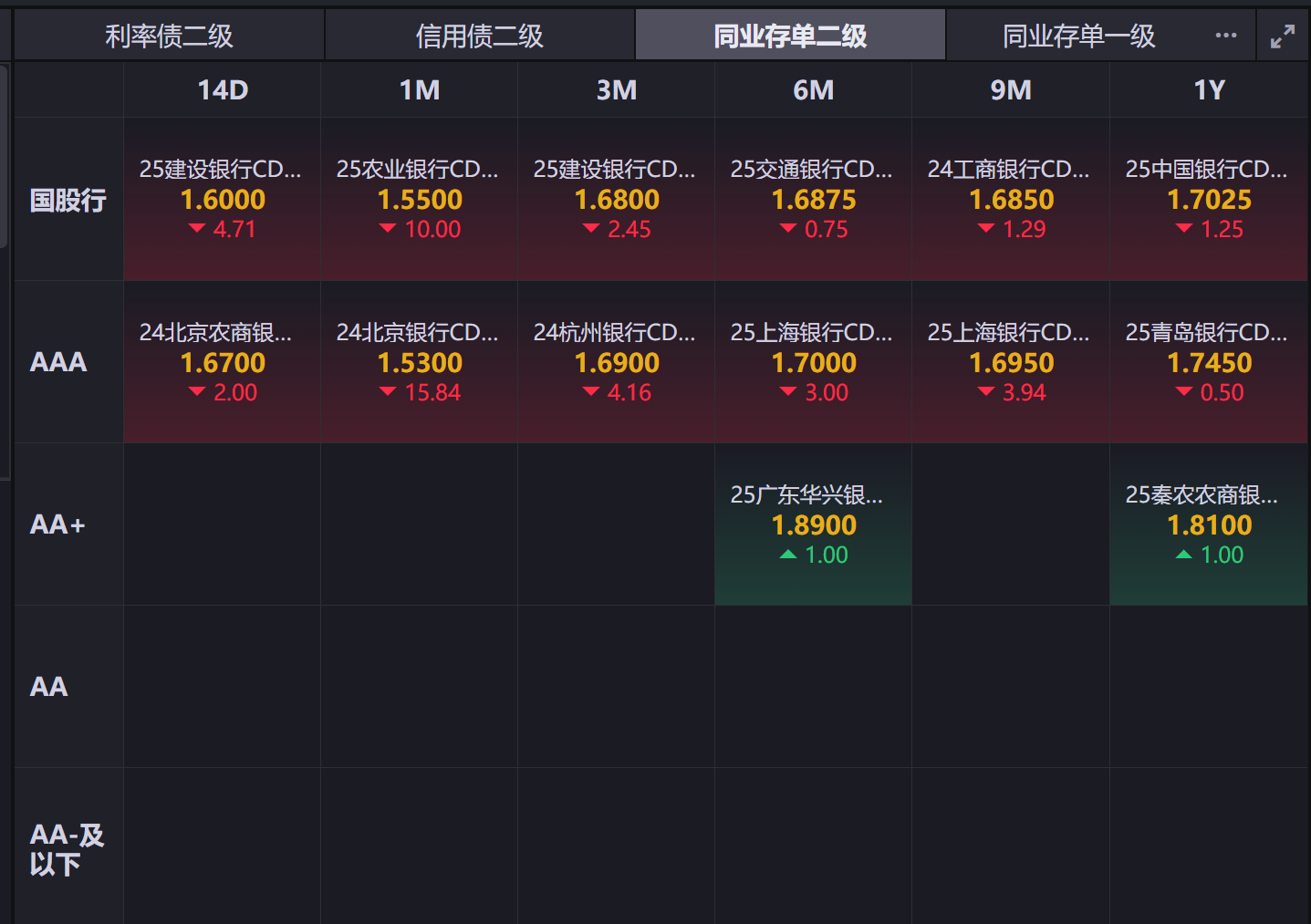Open 25青岛银行CD cell with yield 1.7450
This screenshot has height=924, width=1311.
point(1209,362)
